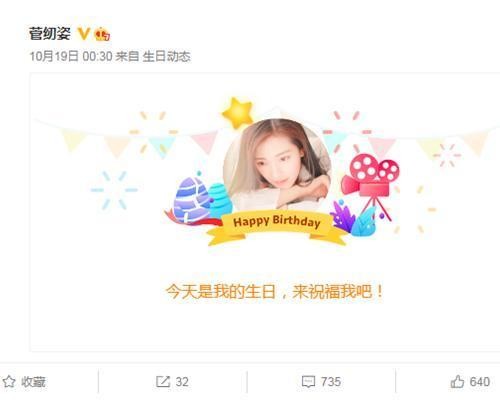Click the yellow star decoration
Screen dimensions: 500x400
(238, 113)
